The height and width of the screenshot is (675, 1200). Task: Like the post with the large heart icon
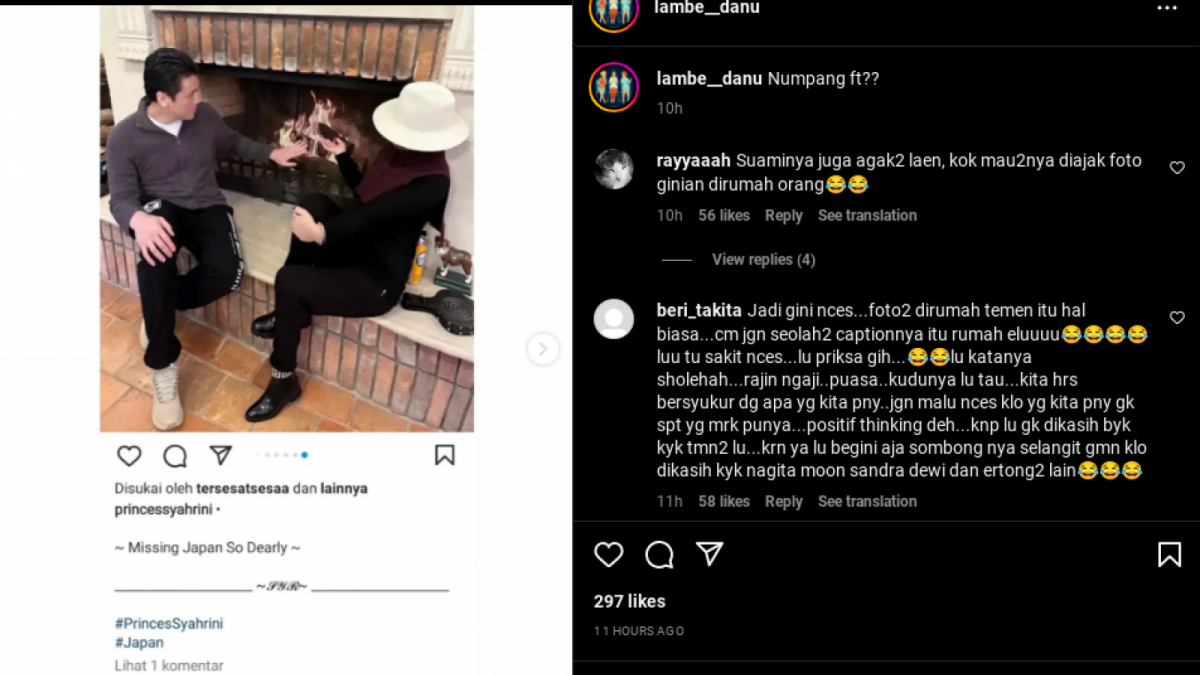[608, 555]
